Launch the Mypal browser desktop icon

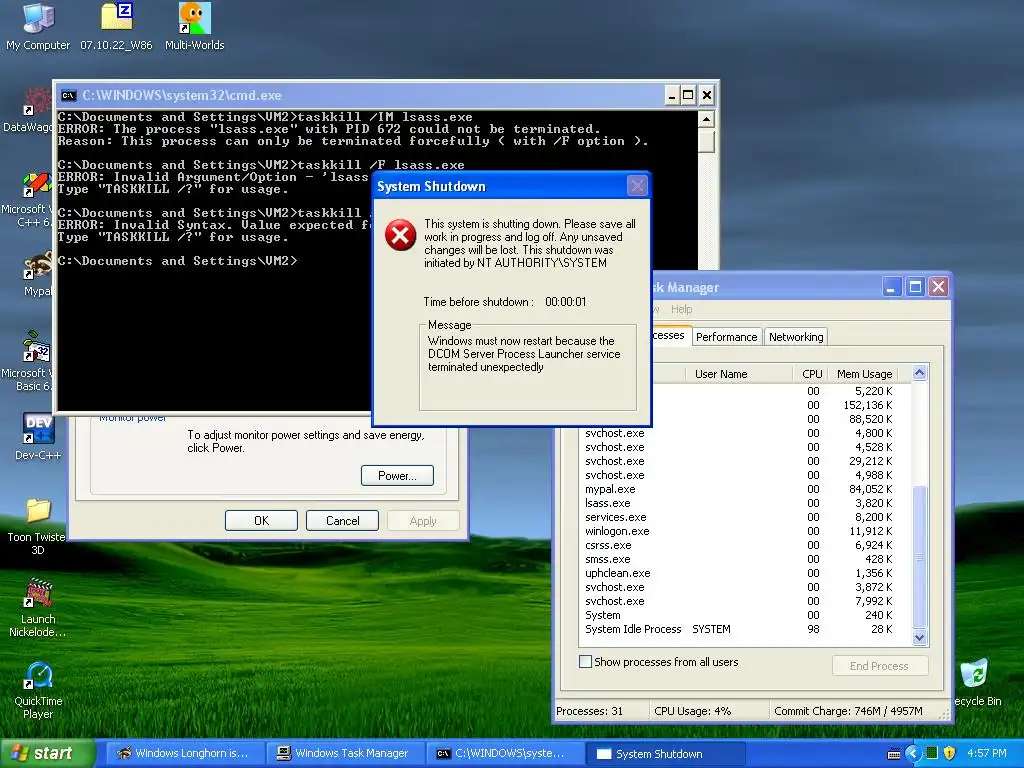(x=36, y=274)
